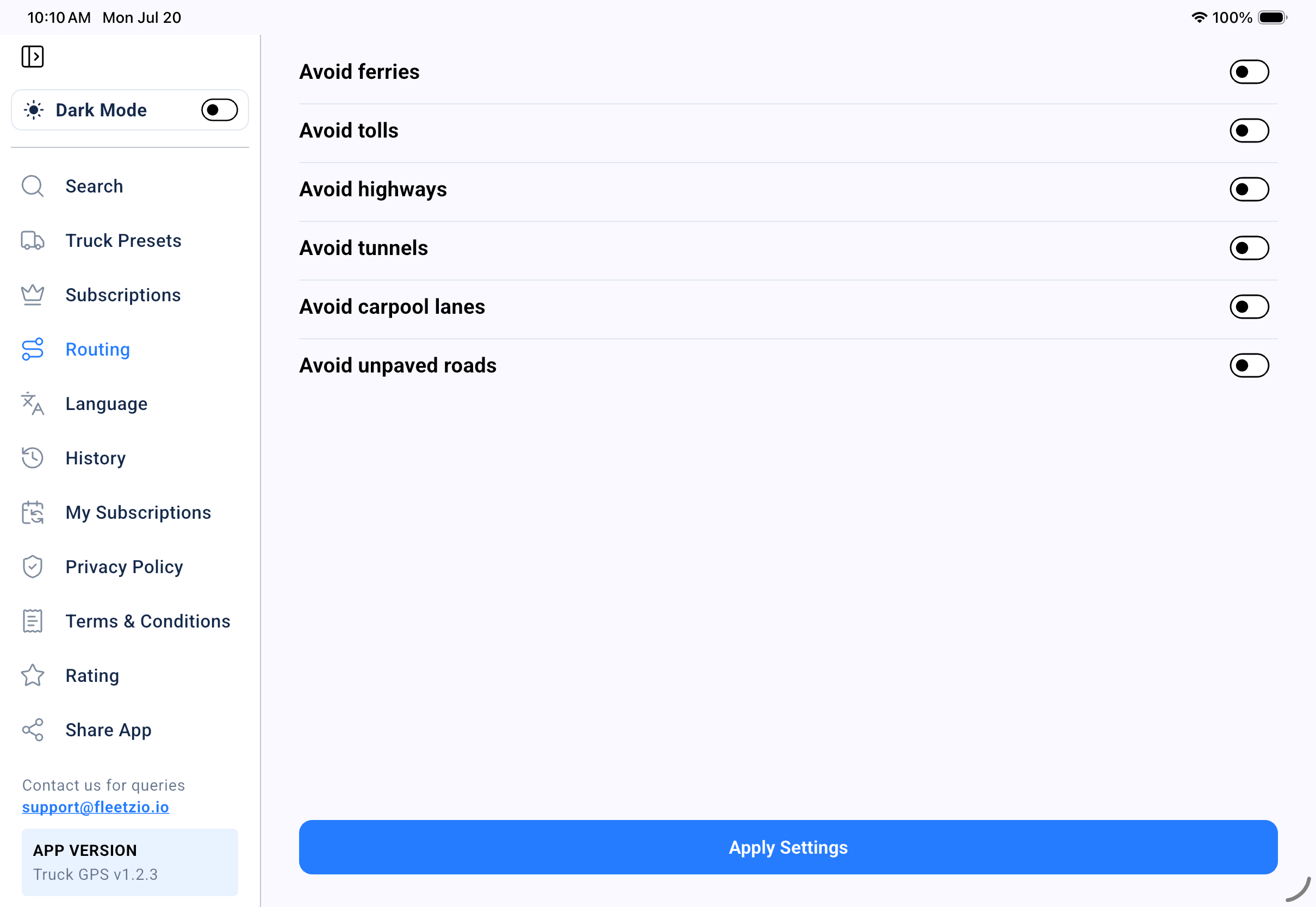Click the Subscriptions crown icon
This screenshot has width=1316, height=907.
(33, 294)
